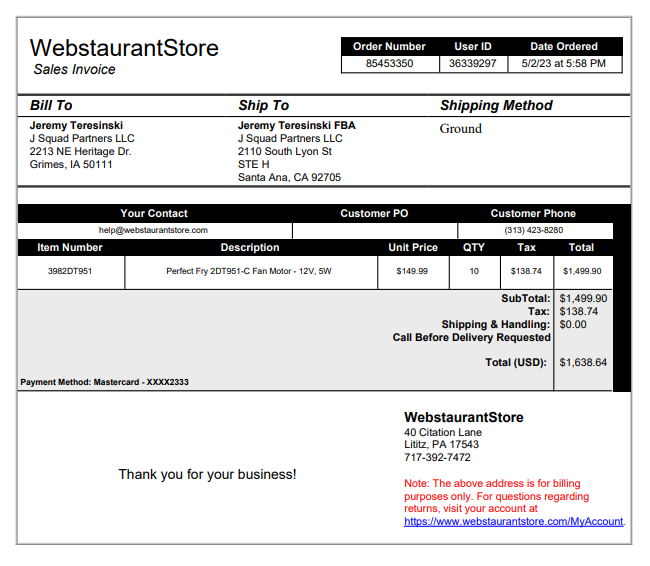
Task: Click the Payment Method Mastercard line
Action: click(104, 382)
